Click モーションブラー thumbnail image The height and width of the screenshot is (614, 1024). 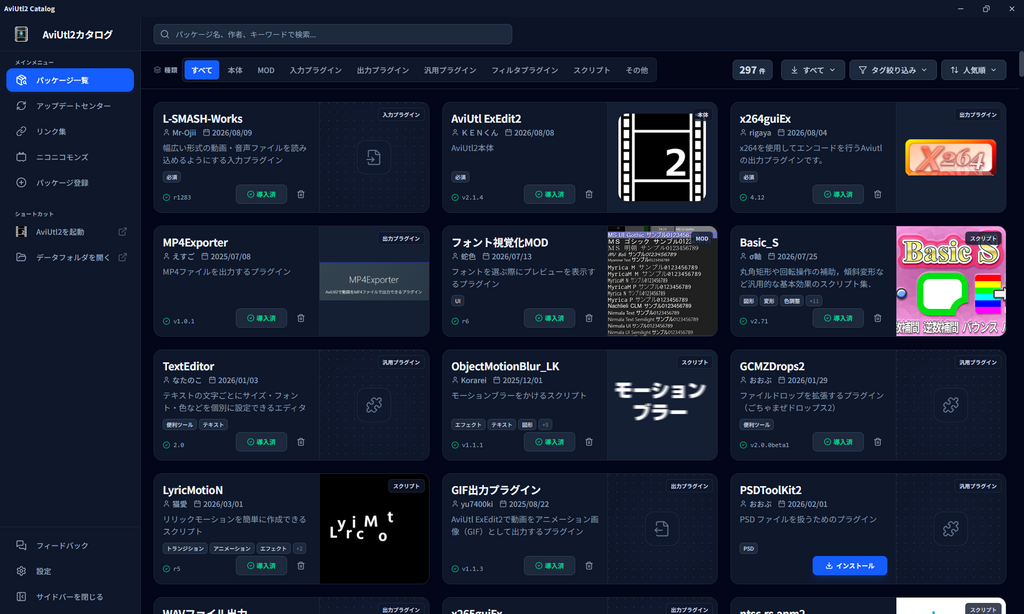tap(662, 405)
